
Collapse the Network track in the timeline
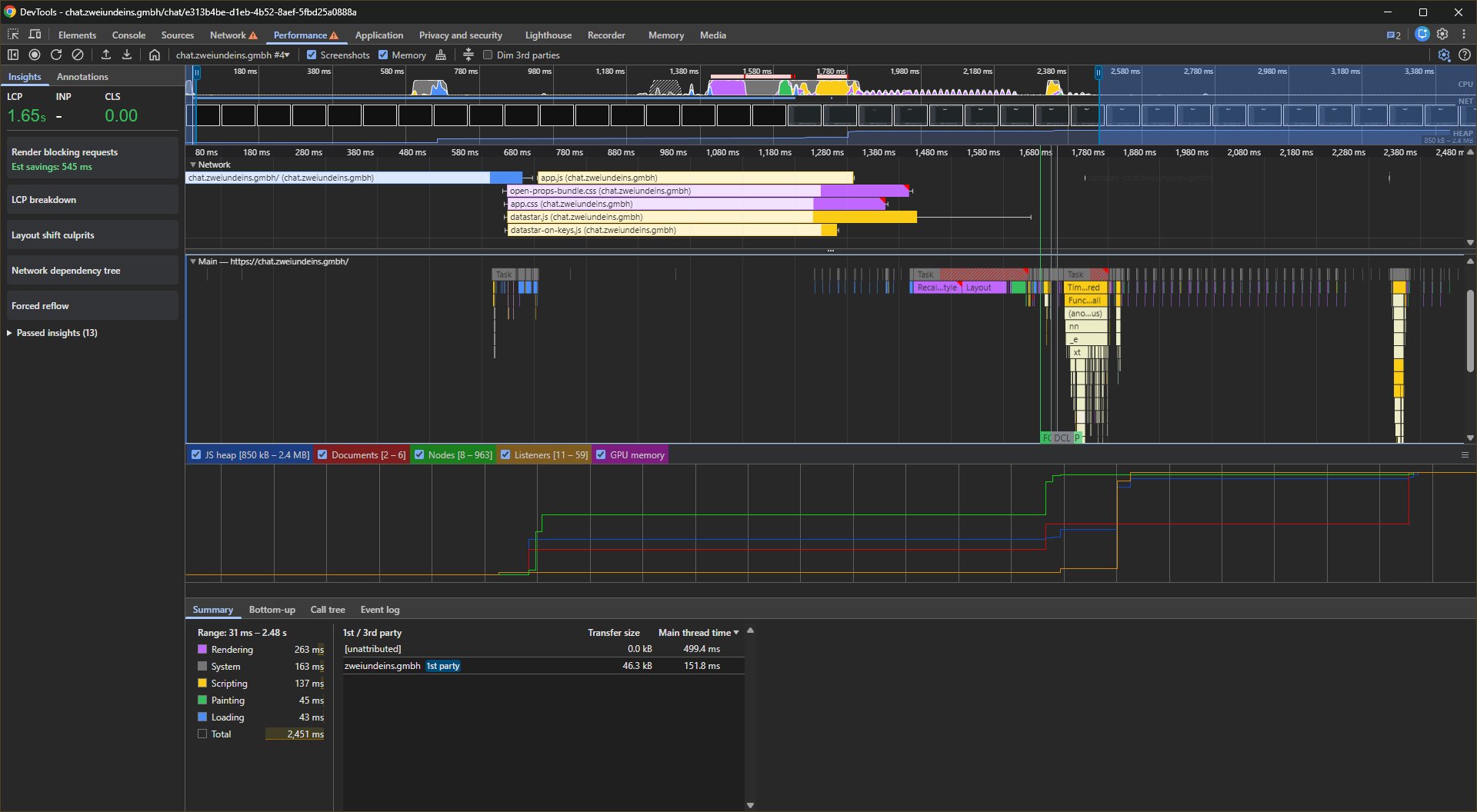click(x=193, y=165)
